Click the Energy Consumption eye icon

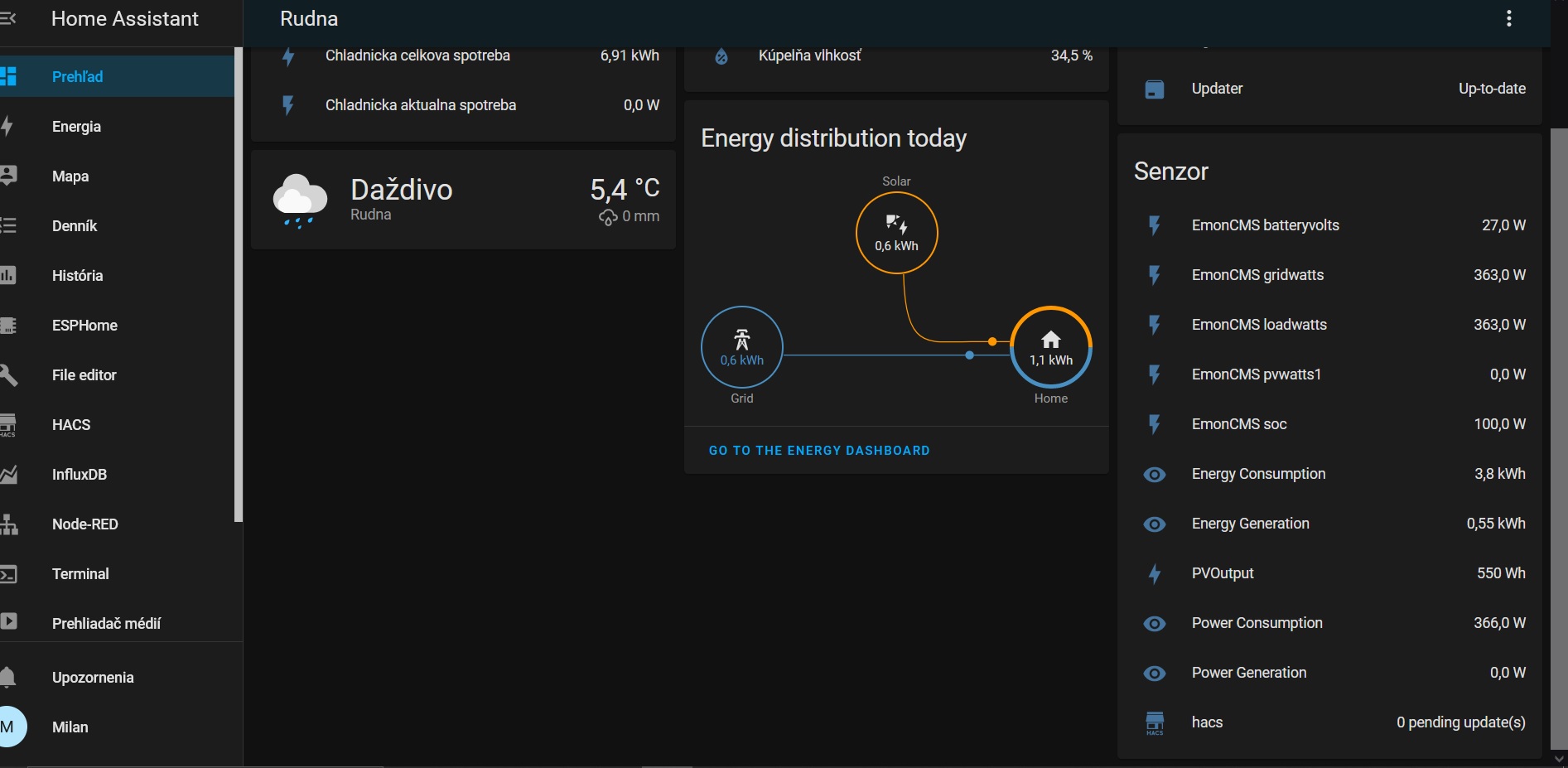click(1155, 474)
